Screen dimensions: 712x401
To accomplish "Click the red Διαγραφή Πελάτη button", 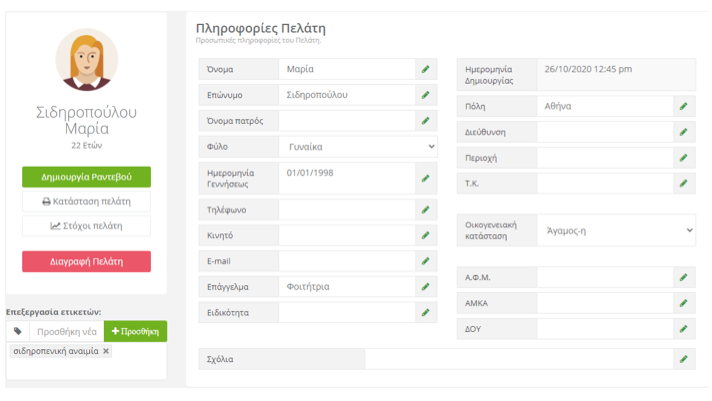I will 86,262.
